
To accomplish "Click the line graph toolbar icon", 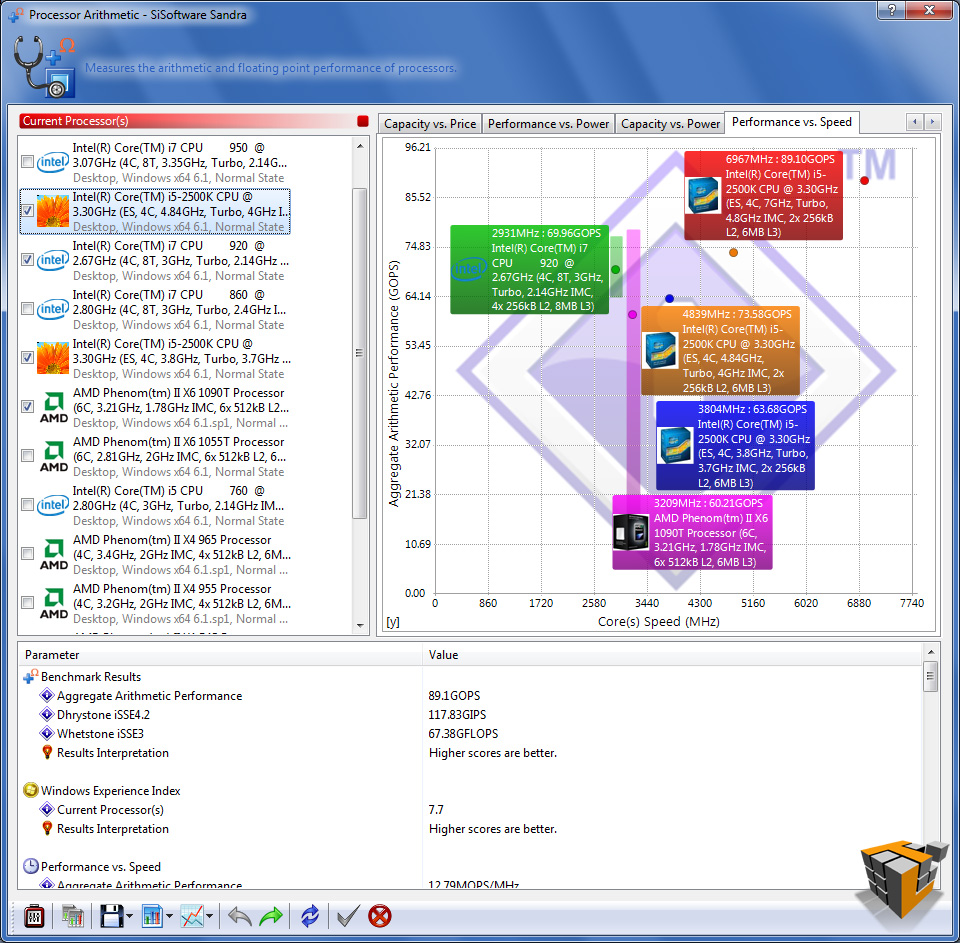I will [192, 916].
